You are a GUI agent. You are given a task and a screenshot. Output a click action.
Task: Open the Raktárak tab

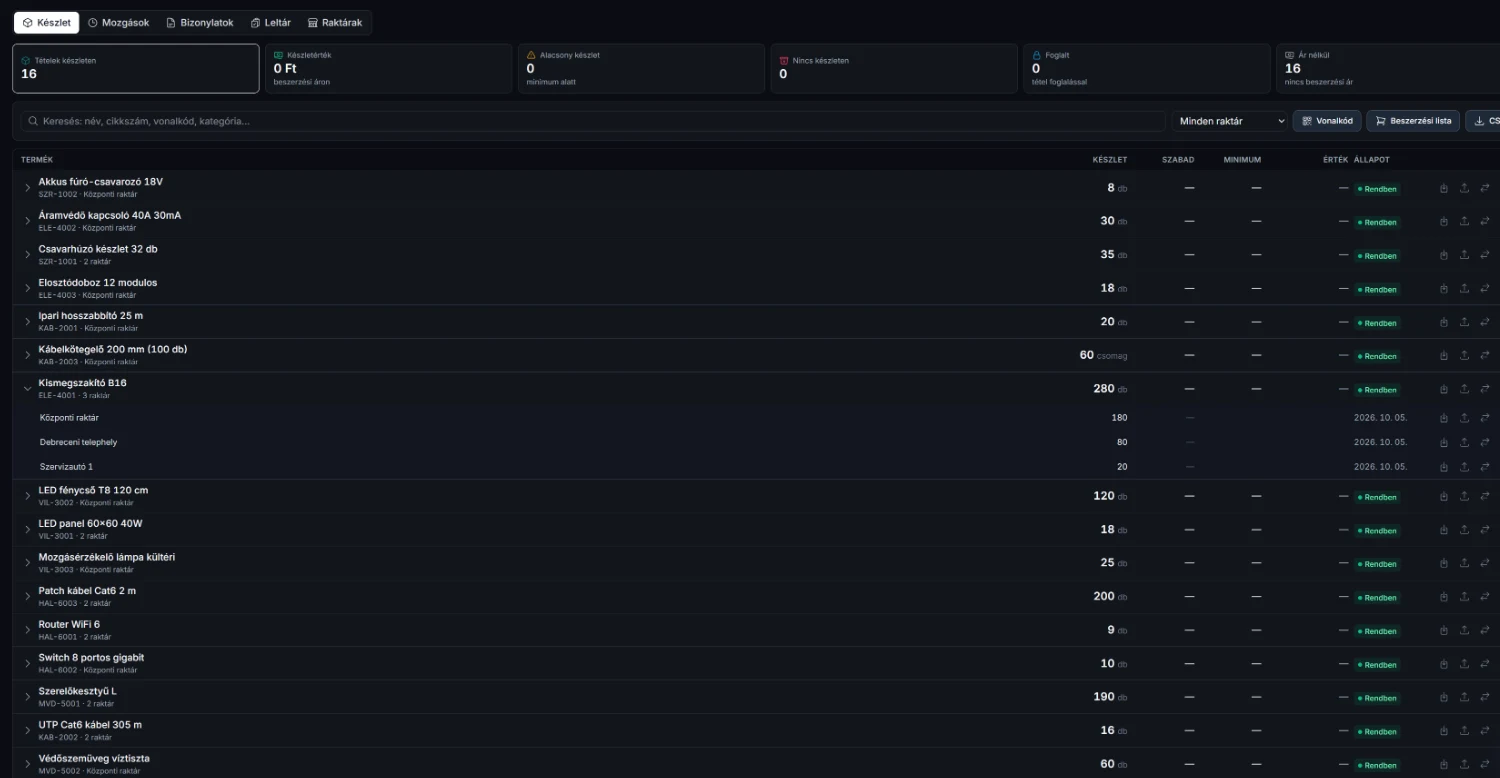[x=335, y=22]
